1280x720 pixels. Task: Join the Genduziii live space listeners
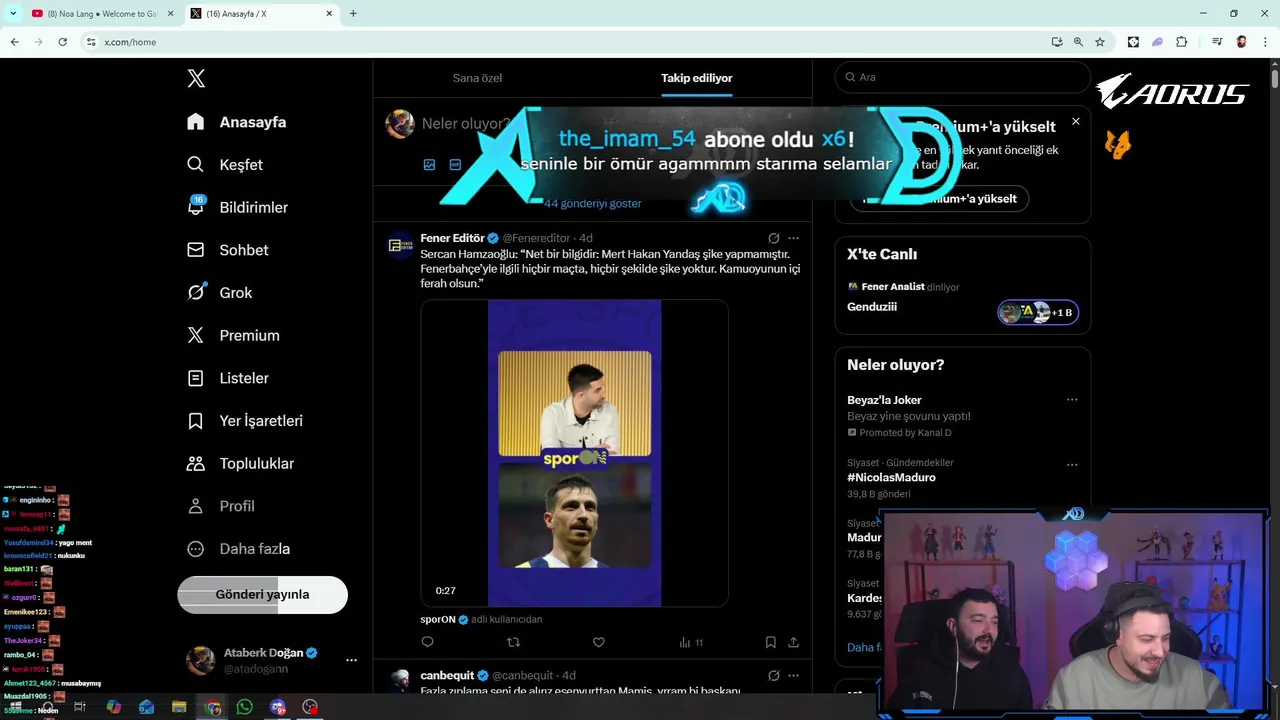coord(1038,313)
